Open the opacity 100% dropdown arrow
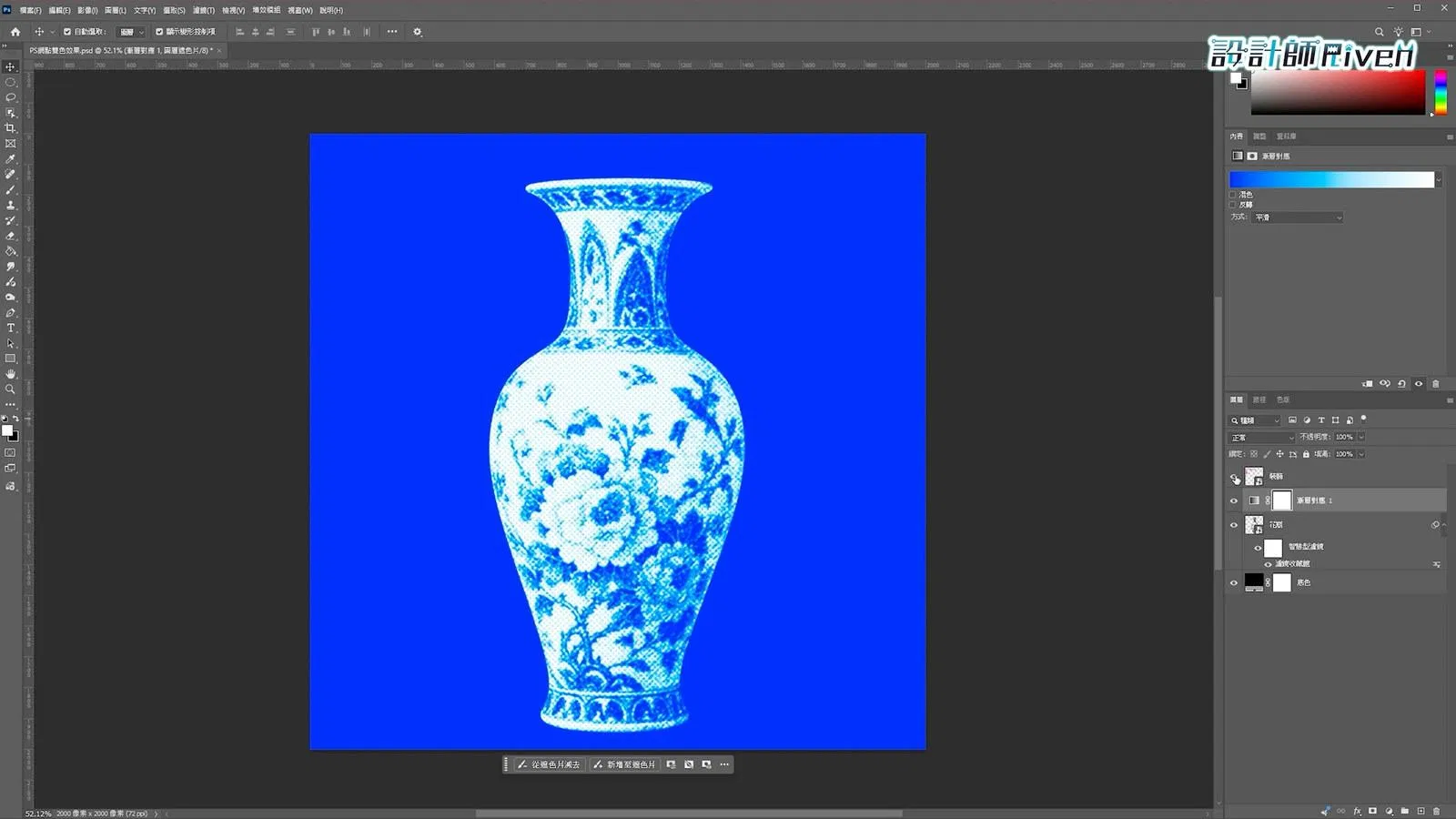Image resolution: width=1456 pixels, height=819 pixels. (1361, 438)
